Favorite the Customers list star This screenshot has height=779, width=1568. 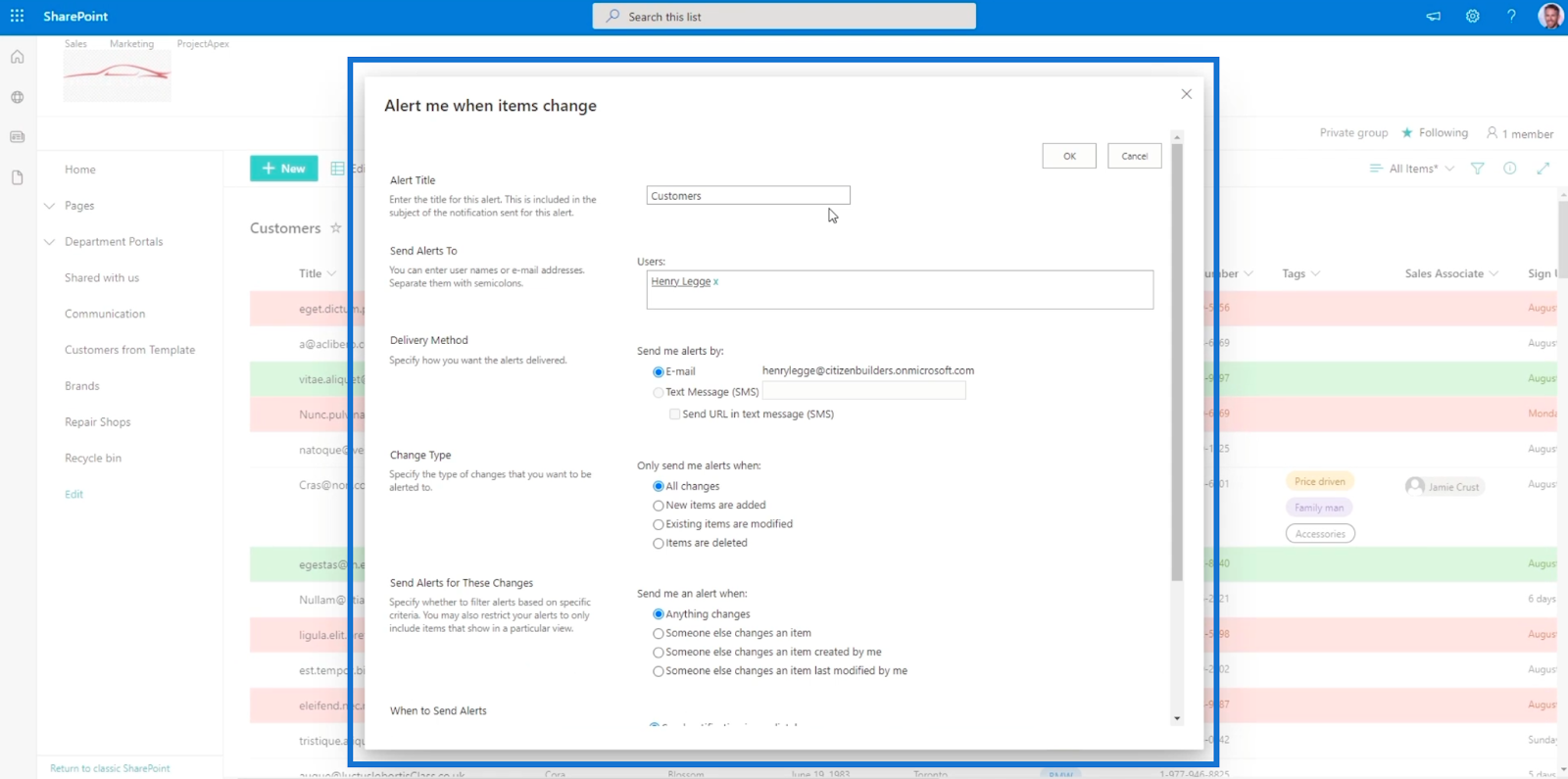pyautogui.click(x=335, y=227)
